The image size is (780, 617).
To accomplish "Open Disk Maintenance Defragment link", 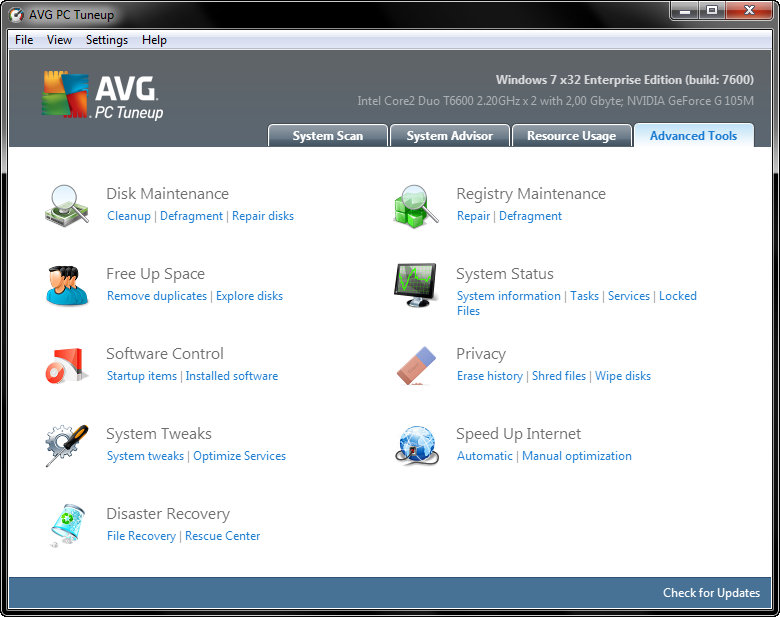I will (192, 216).
